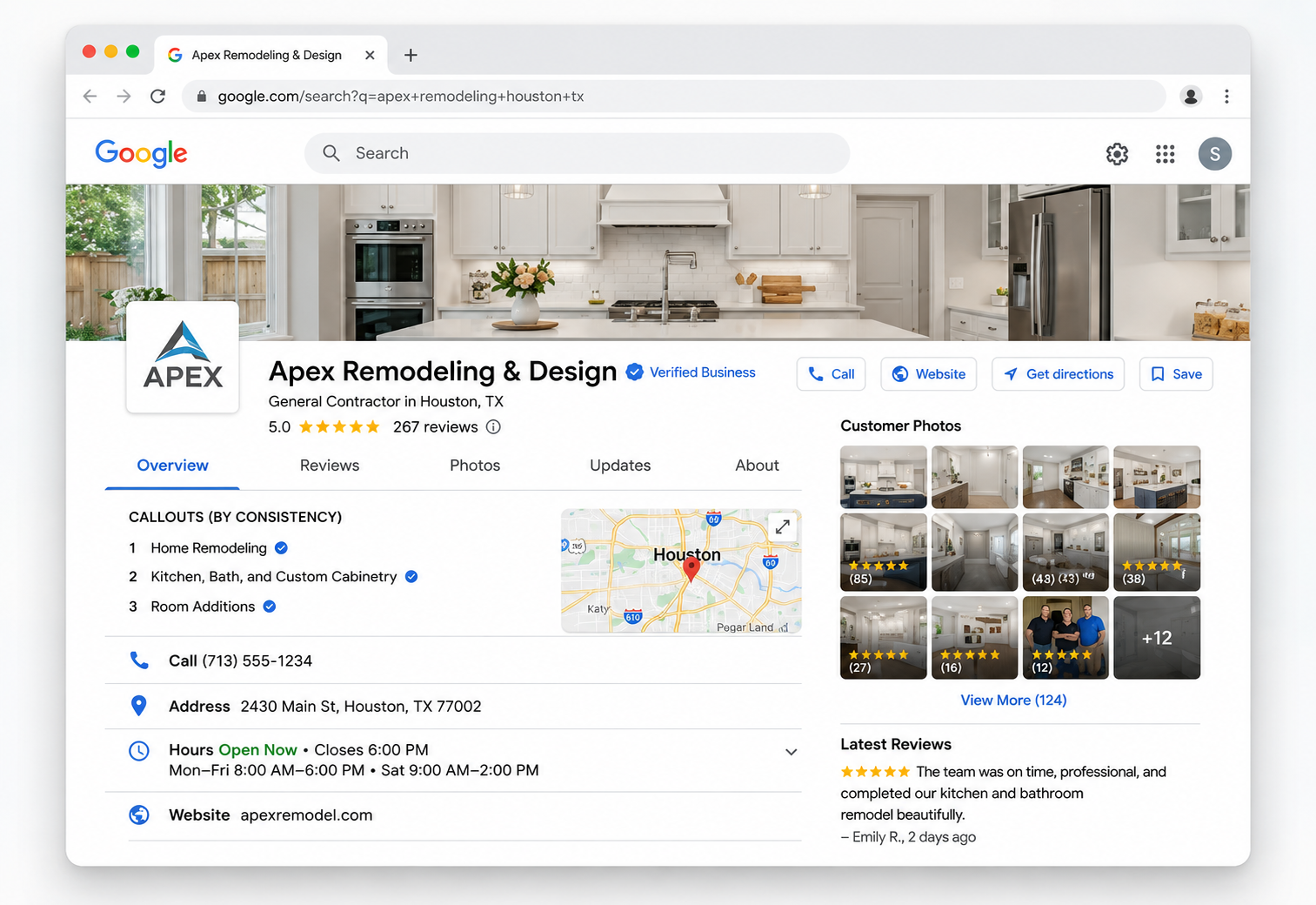The image size is (1316, 905).
Task: Click Emily R.'s latest review text
Action: click(1004, 793)
